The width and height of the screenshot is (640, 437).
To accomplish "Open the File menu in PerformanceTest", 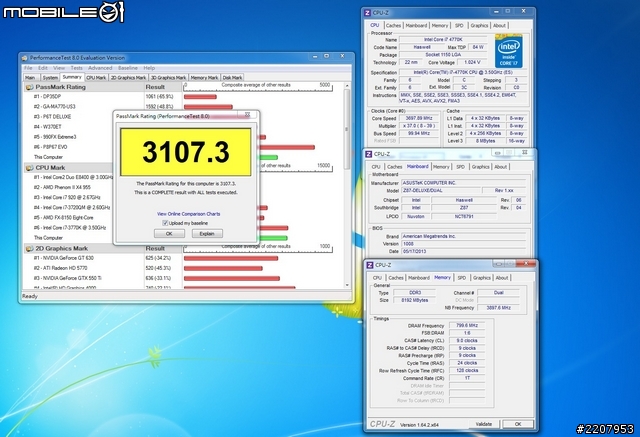I will [x=28, y=68].
